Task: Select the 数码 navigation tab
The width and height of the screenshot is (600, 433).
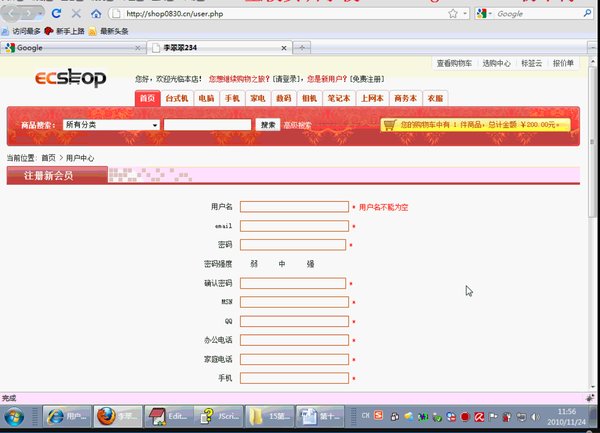Action: (x=284, y=98)
